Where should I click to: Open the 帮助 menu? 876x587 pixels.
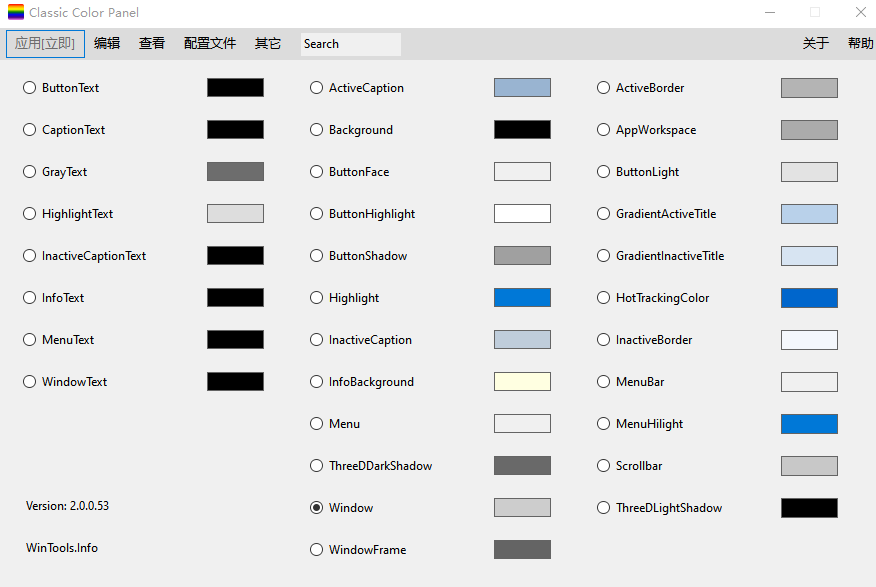[x=860, y=44]
